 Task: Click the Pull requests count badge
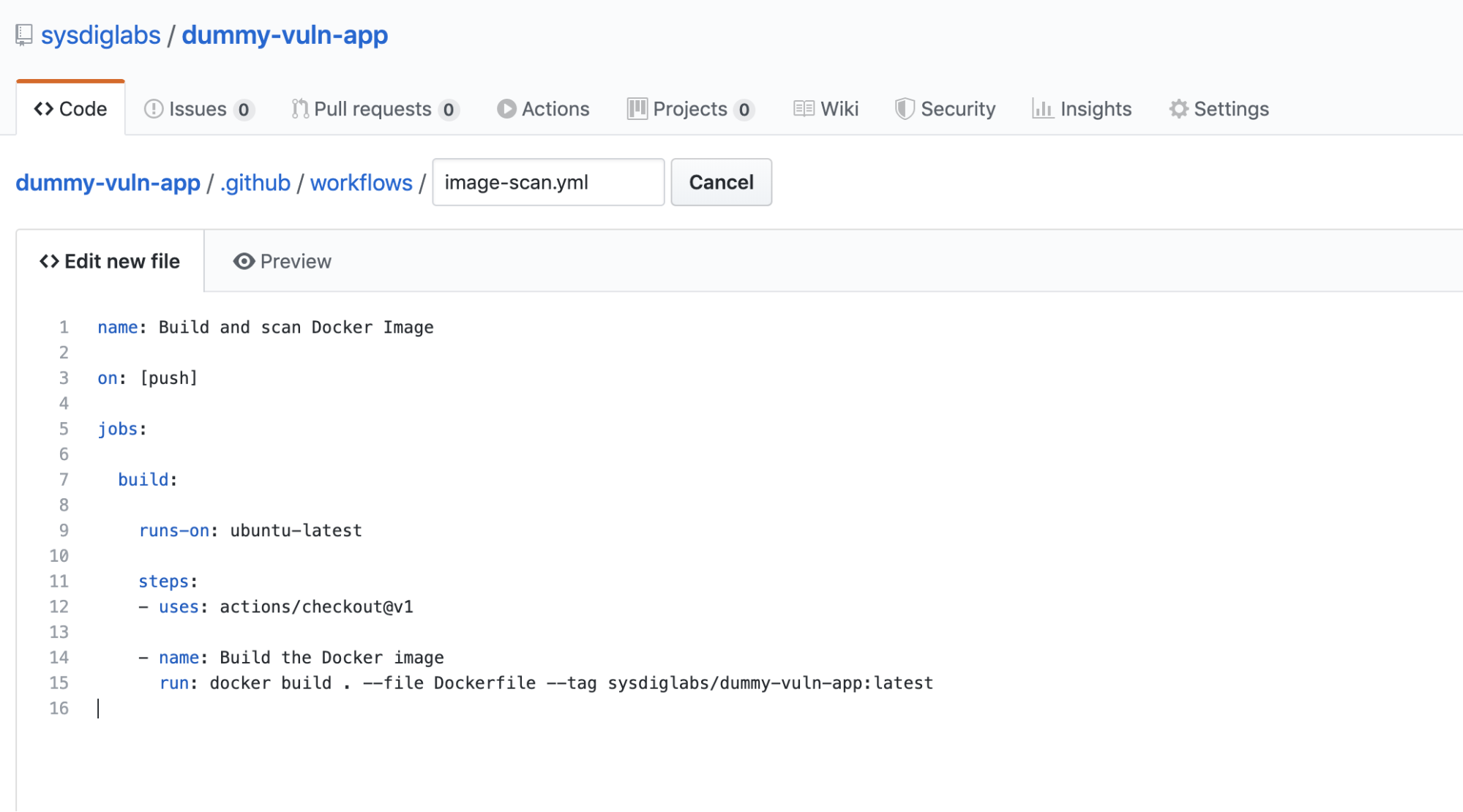click(x=449, y=110)
